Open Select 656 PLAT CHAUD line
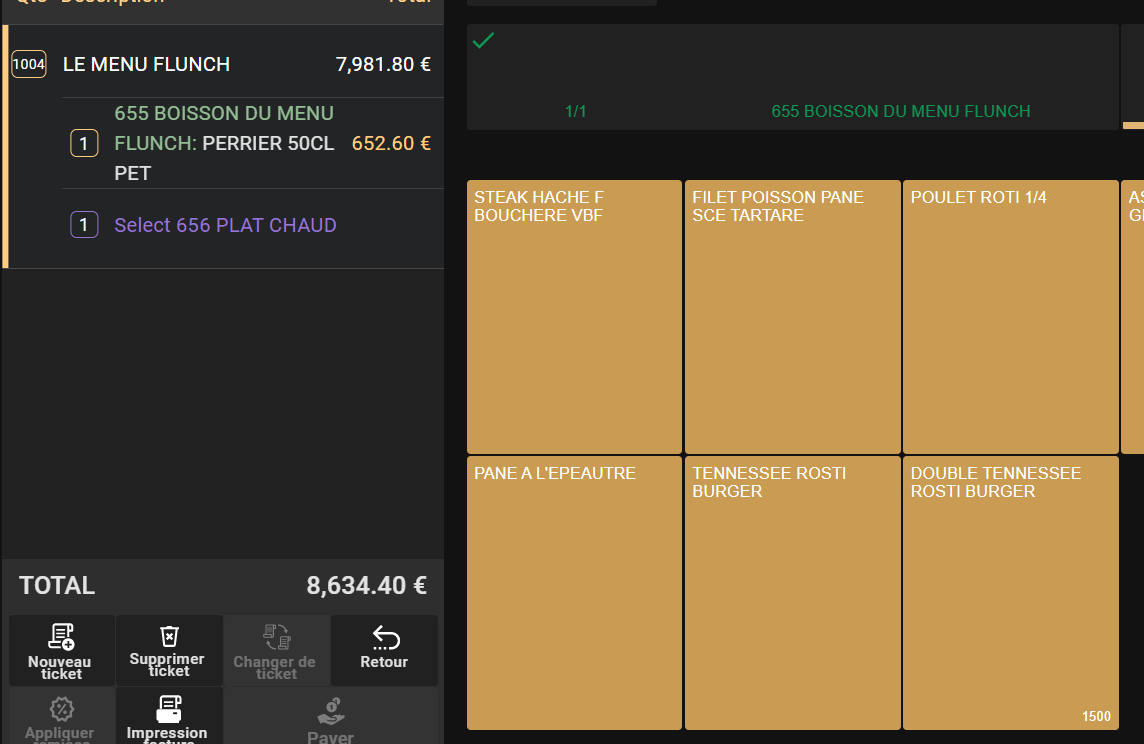1144x744 pixels. 225,226
